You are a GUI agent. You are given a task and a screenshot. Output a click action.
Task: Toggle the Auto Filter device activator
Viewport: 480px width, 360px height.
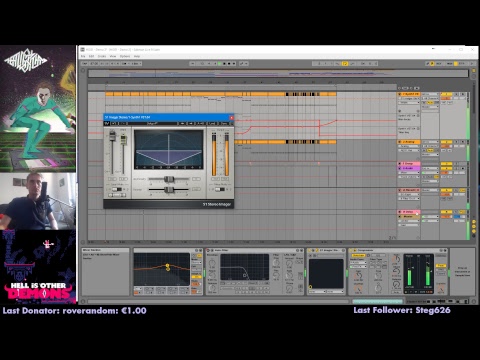(x=208, y=250)
